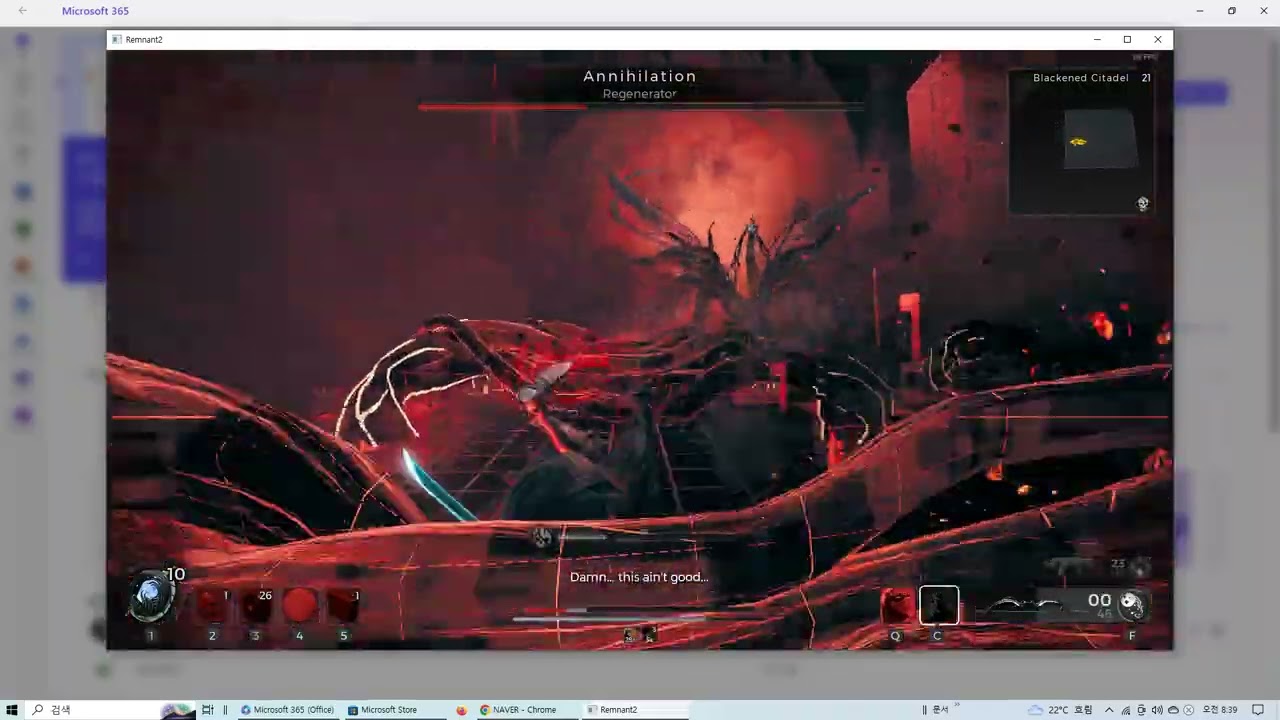The width and height of the screenshot is (1280, 720).
Task: Click the Remnant2 window title icon
Action: tap(117, 39)
